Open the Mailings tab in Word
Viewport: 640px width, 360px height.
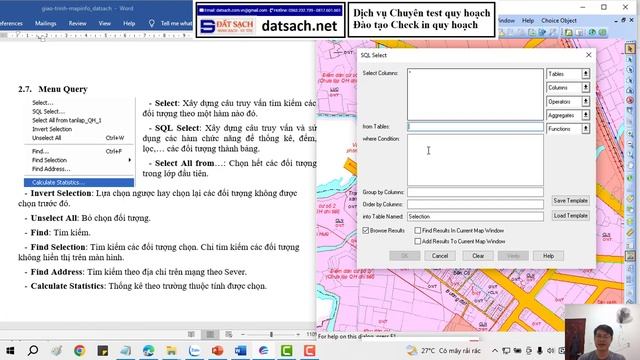[x=46, y=24]
